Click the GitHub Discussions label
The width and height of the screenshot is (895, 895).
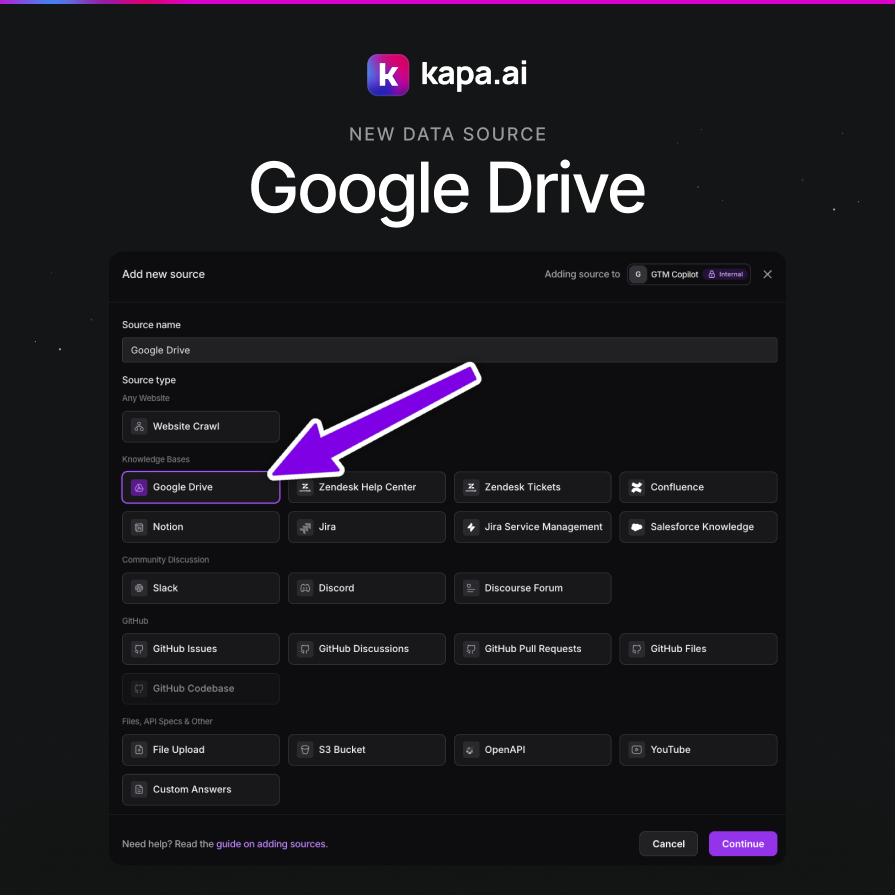click(x=364, y=649)
